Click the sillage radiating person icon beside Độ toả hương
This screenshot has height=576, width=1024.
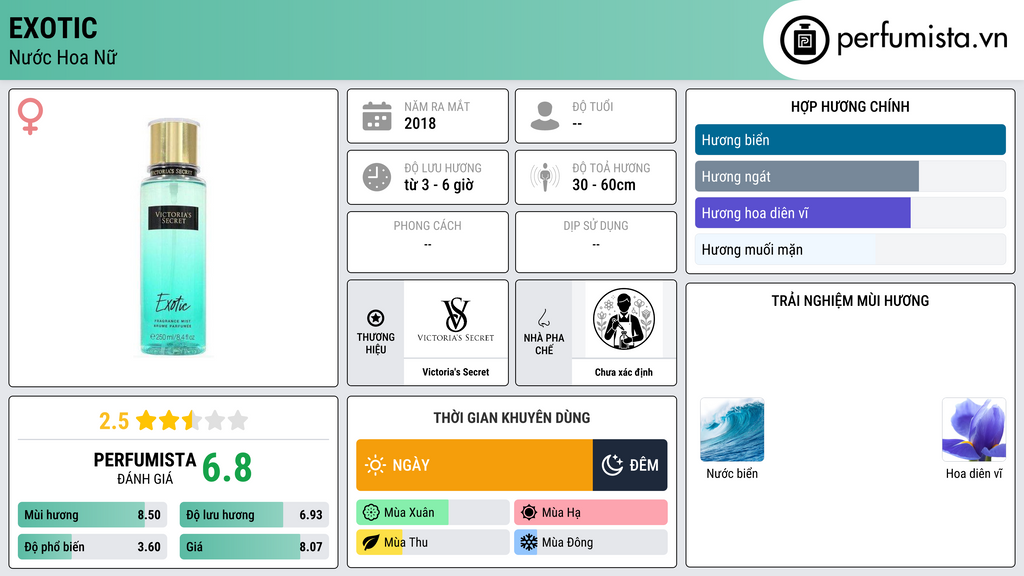pyautogui.click(x=545, y=177)
